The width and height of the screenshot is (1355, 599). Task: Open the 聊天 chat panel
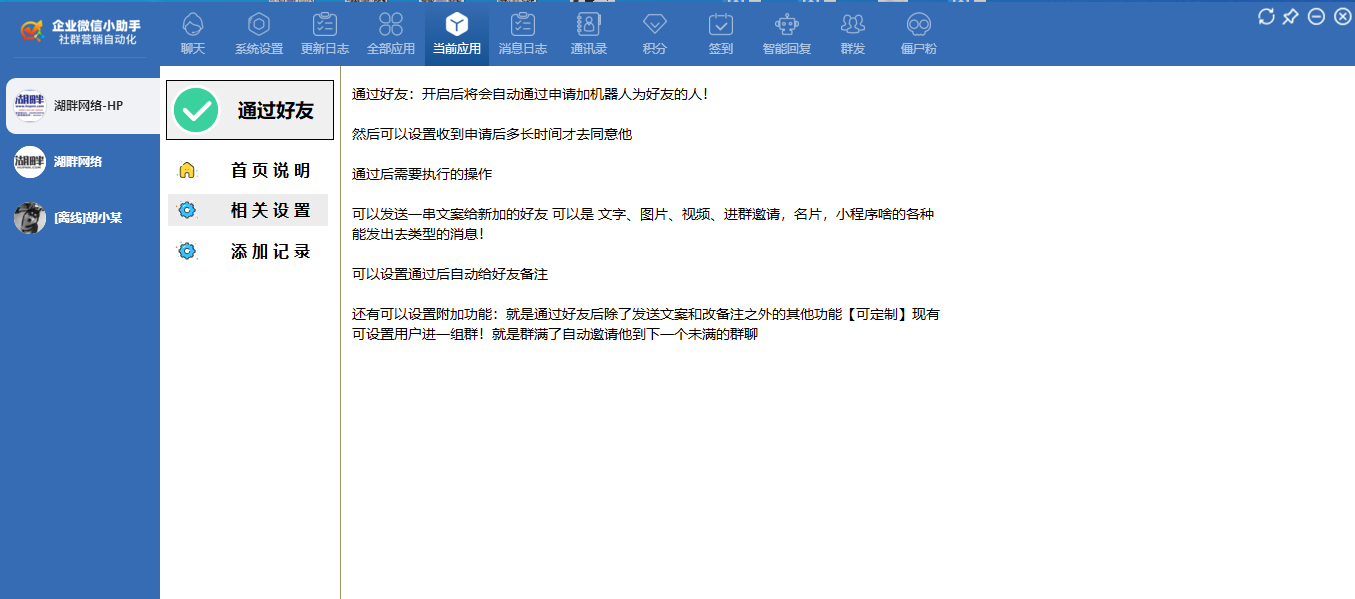192,30
